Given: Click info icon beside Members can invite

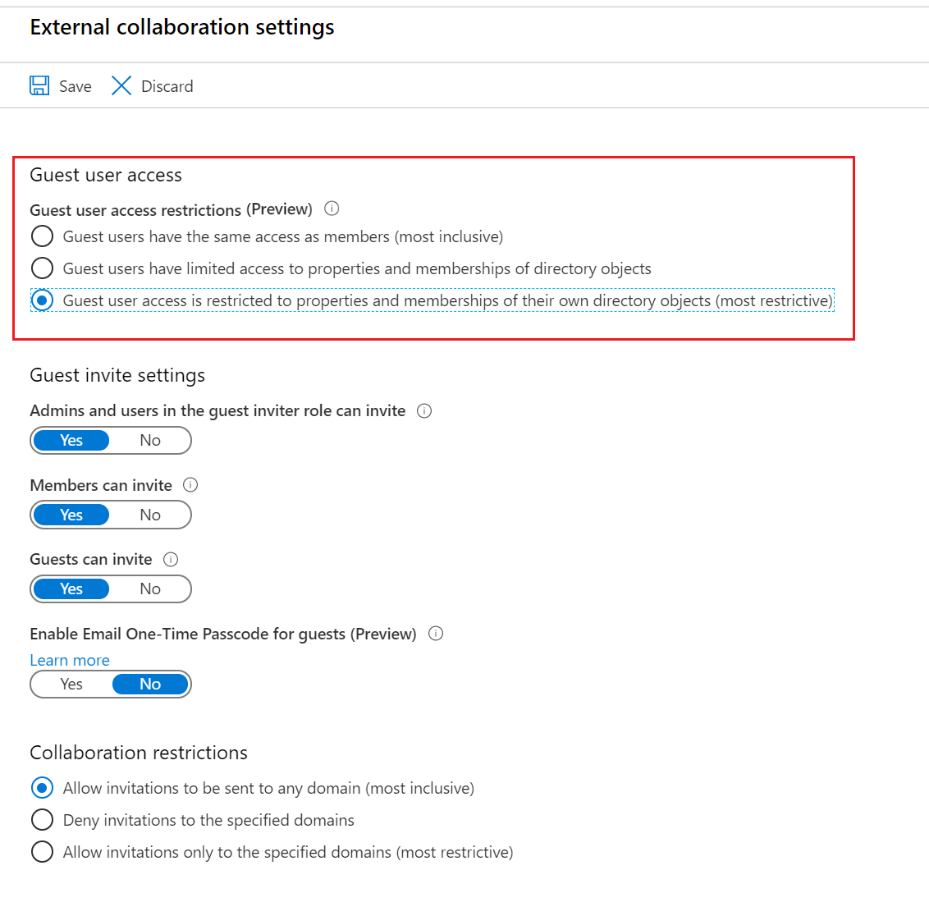Looking at the screenshot, I should [x=191, y=485].
